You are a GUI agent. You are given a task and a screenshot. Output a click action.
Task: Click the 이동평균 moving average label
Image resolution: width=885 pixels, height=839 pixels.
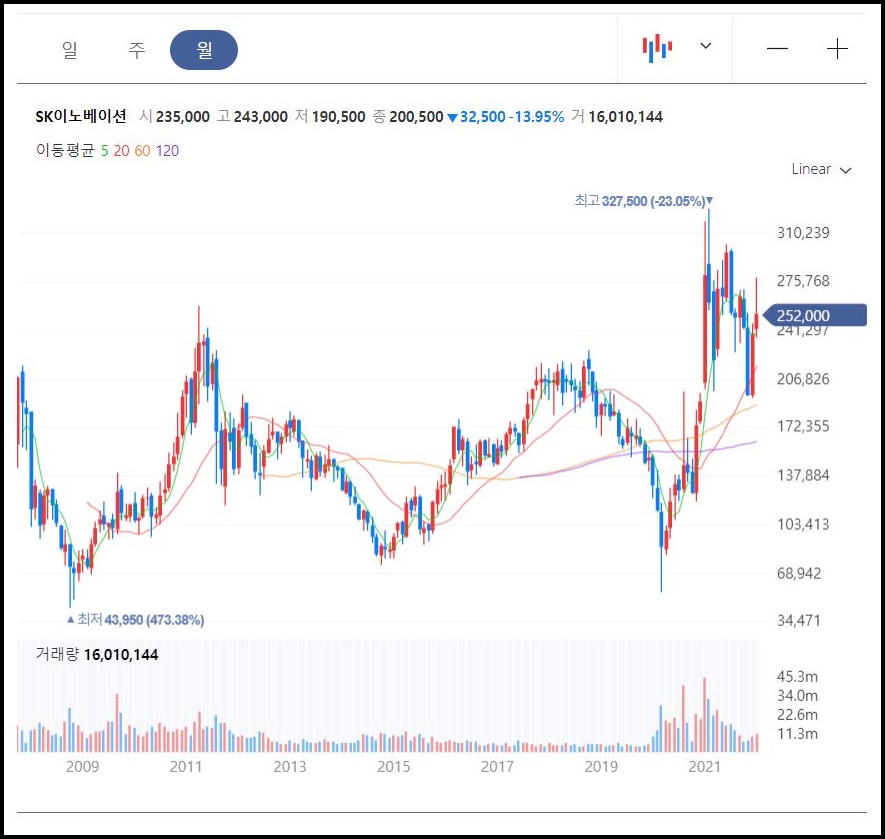(x=65, y=150)
